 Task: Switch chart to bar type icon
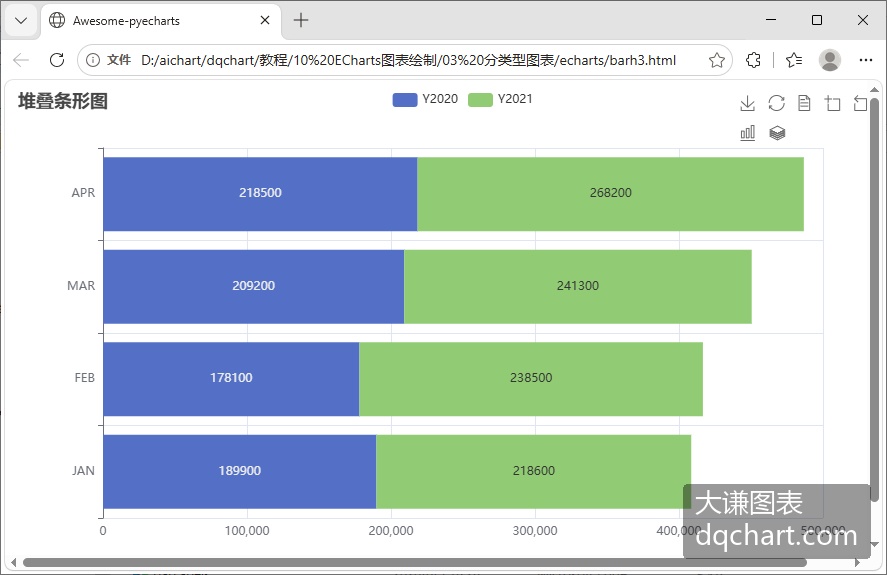[x=747, y=133]
